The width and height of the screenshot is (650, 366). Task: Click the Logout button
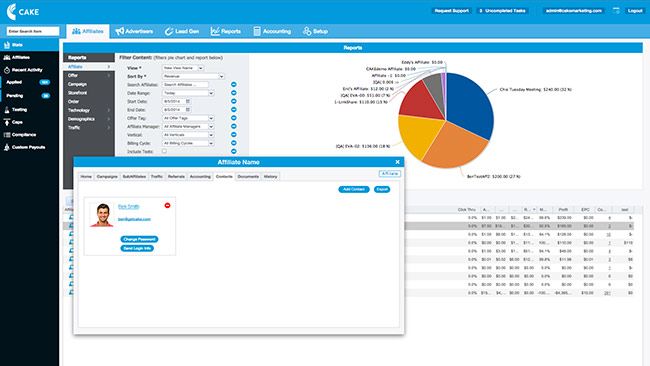click(x=635, y=11)
